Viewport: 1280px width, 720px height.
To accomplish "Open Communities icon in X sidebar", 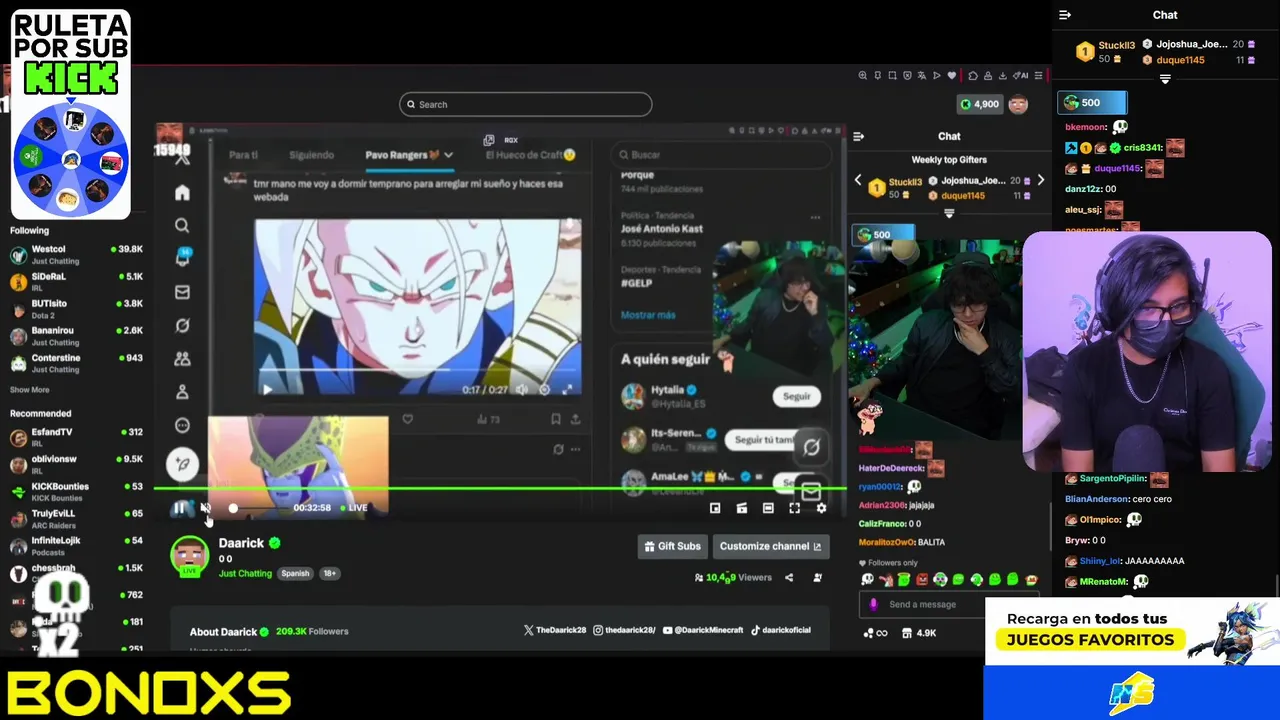I will (x=182, y=358).
